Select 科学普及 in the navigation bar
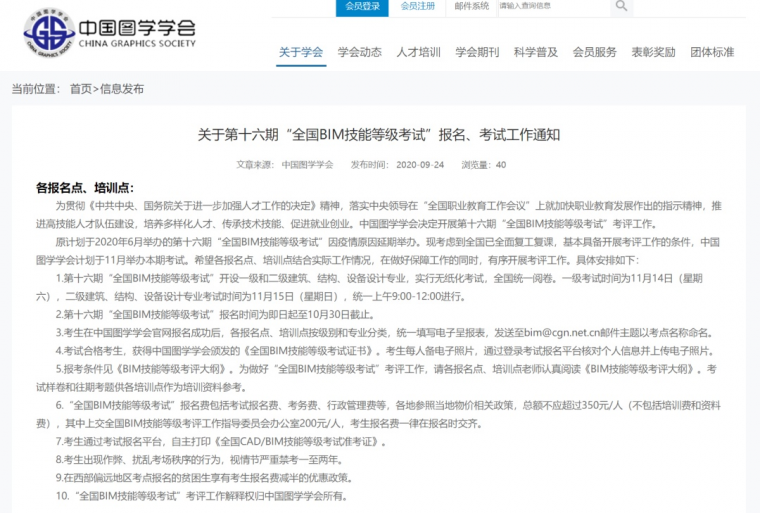 pos(535,52)
